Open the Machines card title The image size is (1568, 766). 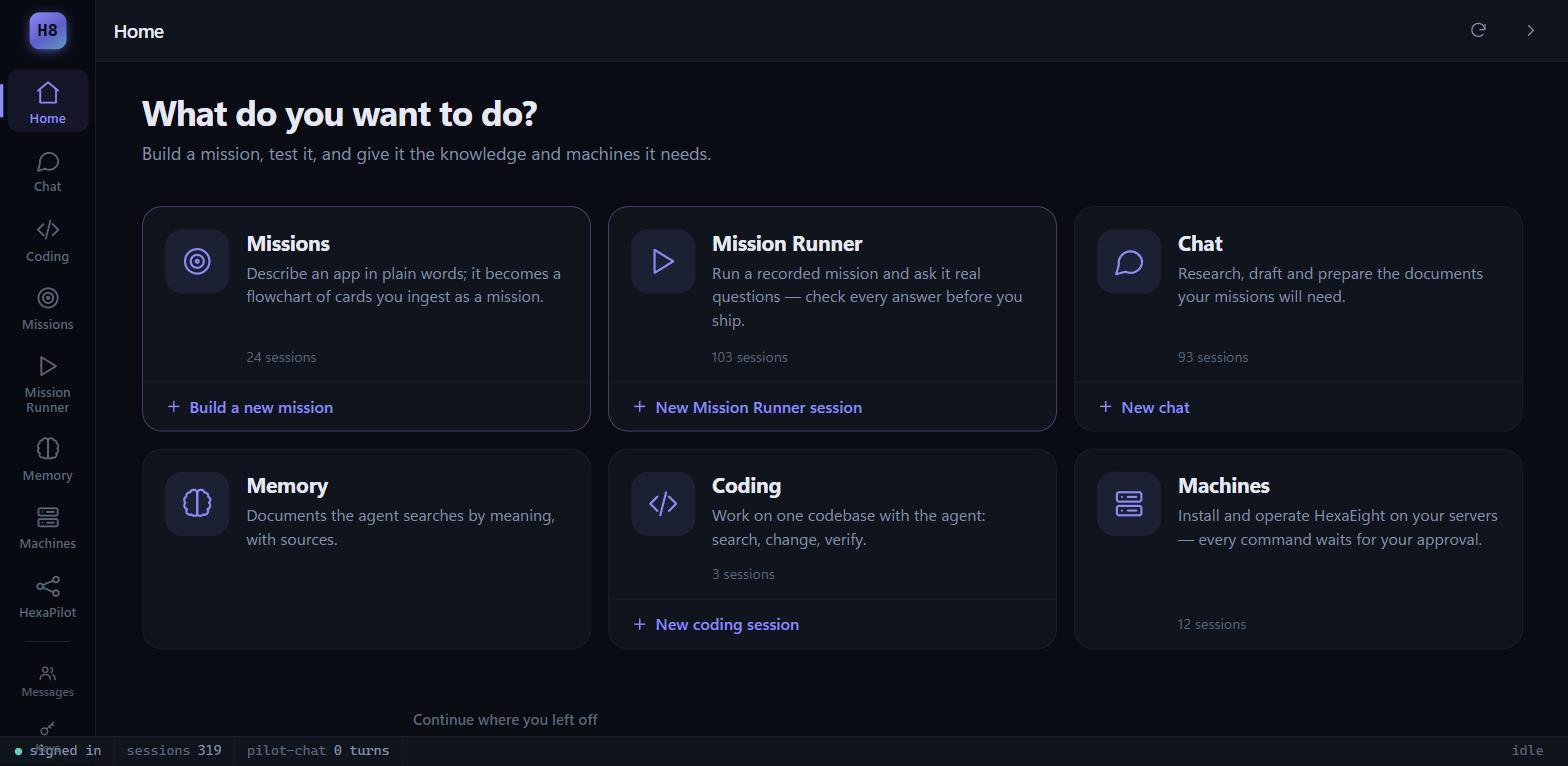(x=1224, y=486)
